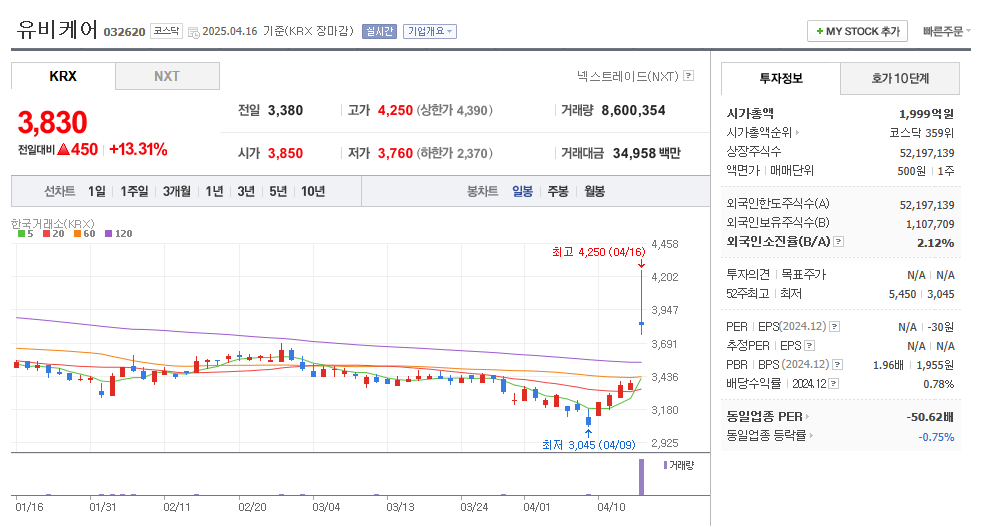The height and width of the screenshot is (526, 994).
Task: Click the 04/16 blue candlestick on chart
Action: (642, 302)
